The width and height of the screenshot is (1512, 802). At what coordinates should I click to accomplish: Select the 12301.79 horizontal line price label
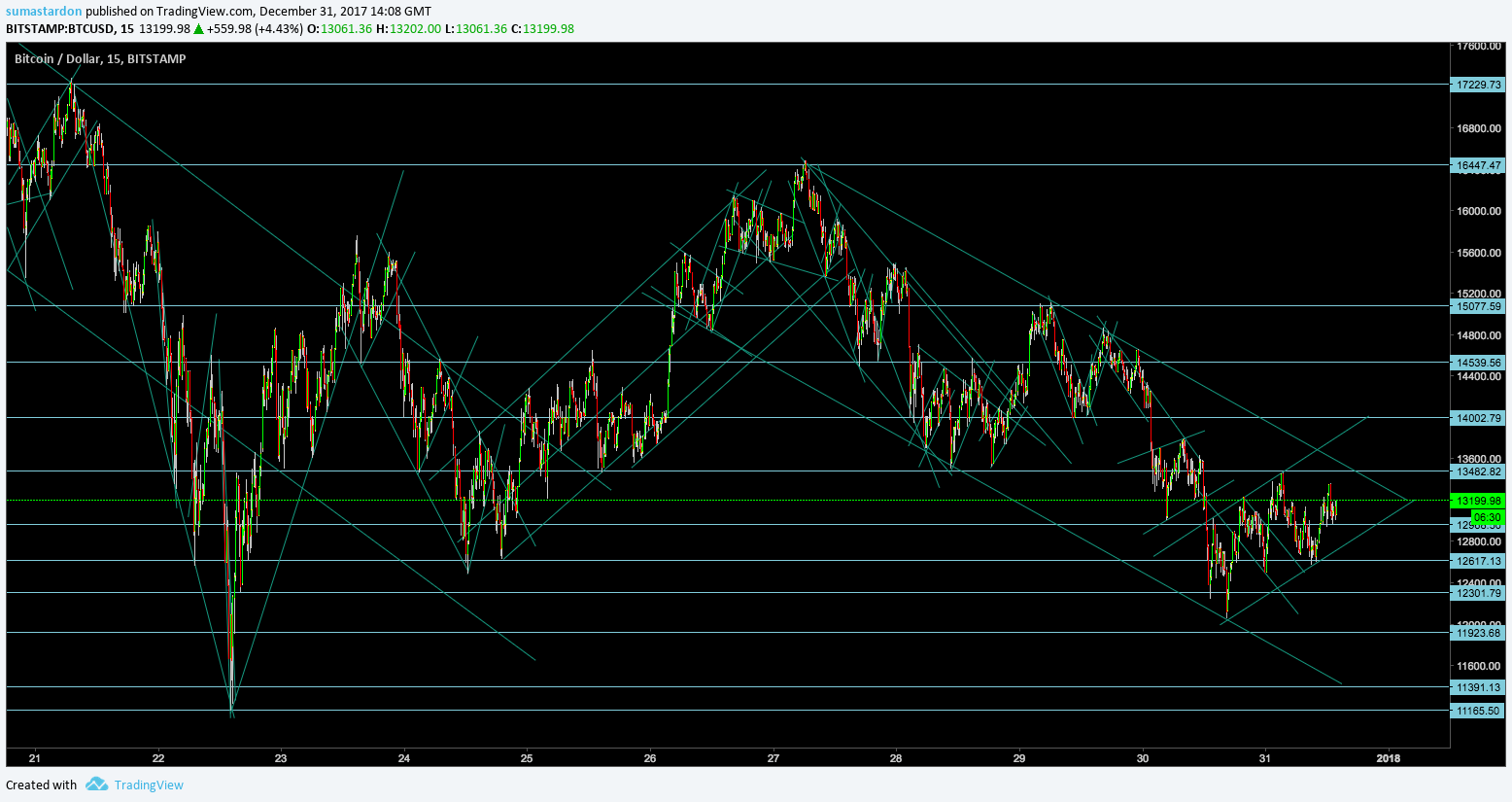1477,593
